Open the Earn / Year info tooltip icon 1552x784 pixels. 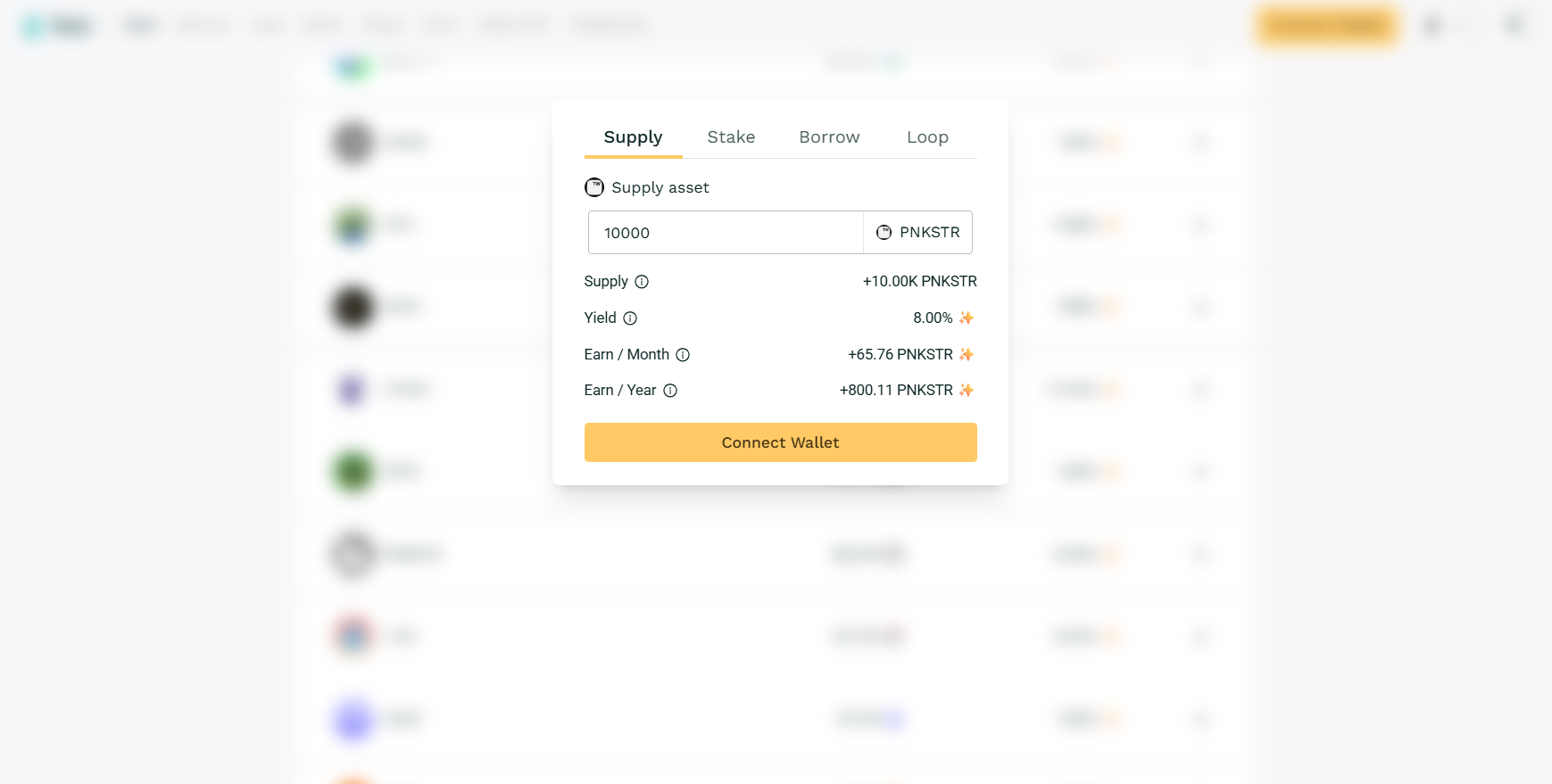pos(670,391)
